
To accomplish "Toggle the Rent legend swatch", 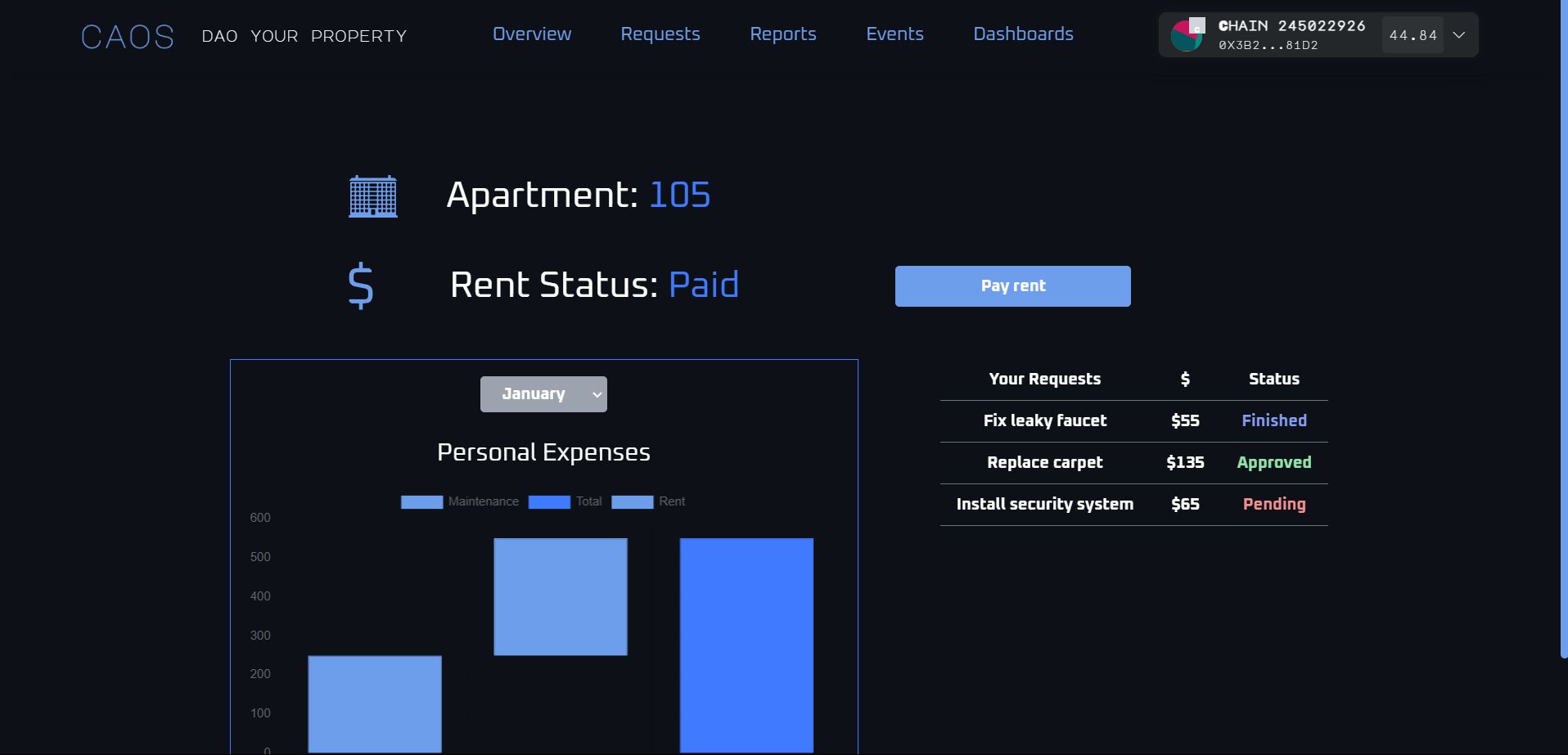I will tap(633, 501).
